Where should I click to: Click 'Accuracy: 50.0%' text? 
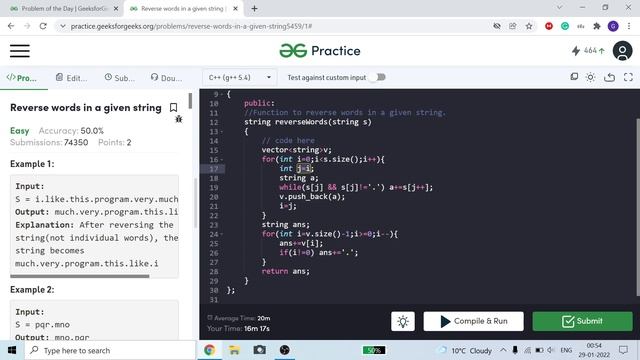click(71, 131)
